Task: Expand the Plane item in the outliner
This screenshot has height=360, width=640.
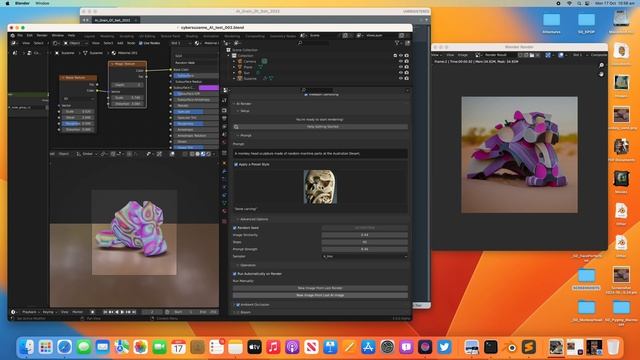Action: coord(234,67)
